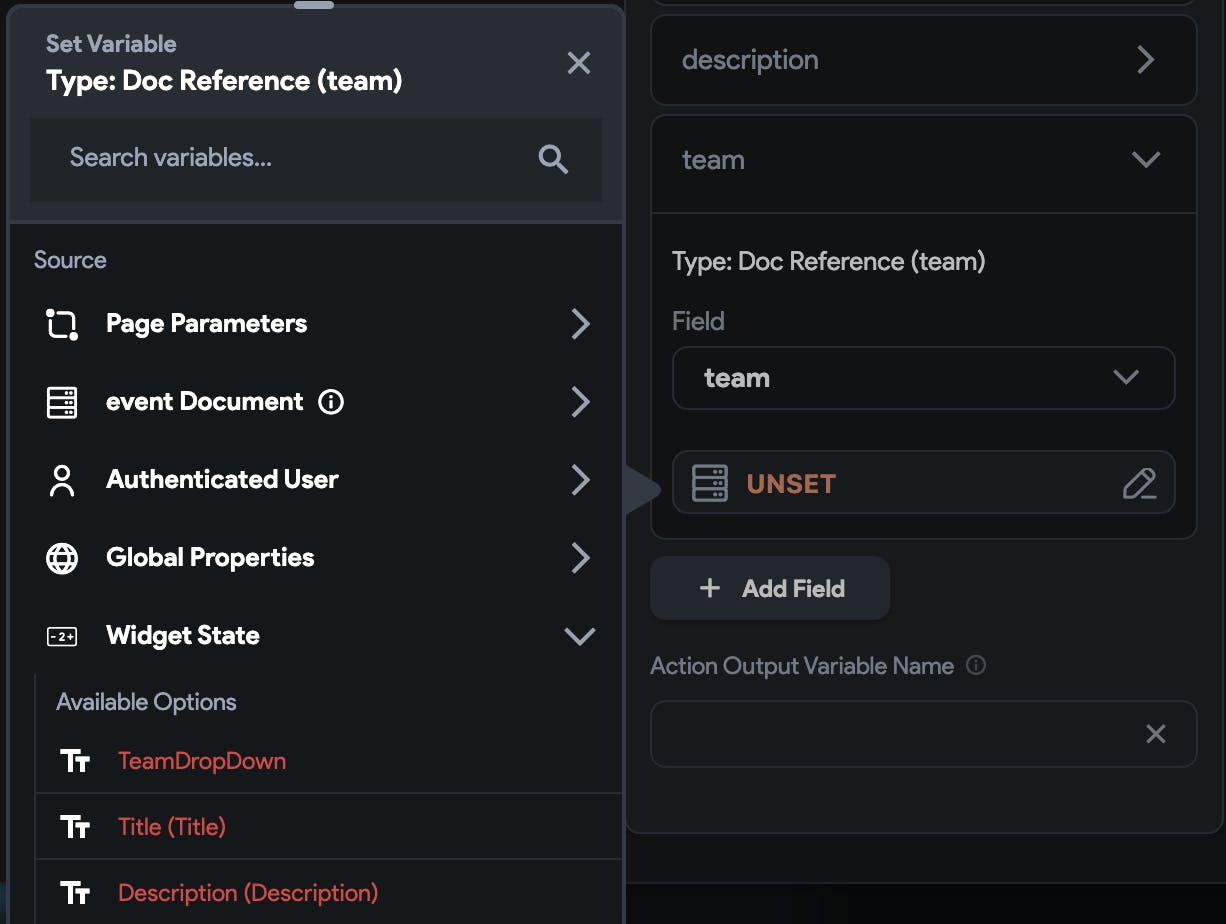Click the Page Parameters icon
Image resolution: width=1226 pixels, height=924 pixels.
62,324
